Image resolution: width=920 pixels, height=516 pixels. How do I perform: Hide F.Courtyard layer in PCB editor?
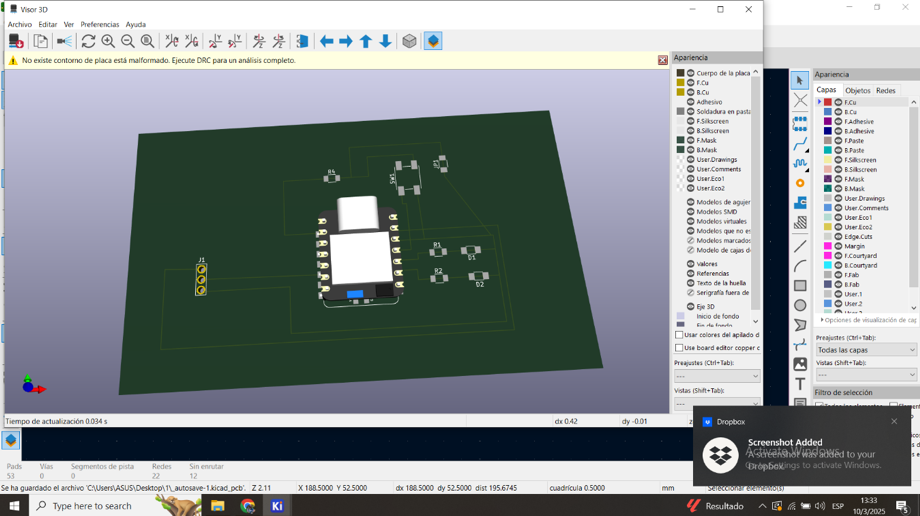coord(838,256)
